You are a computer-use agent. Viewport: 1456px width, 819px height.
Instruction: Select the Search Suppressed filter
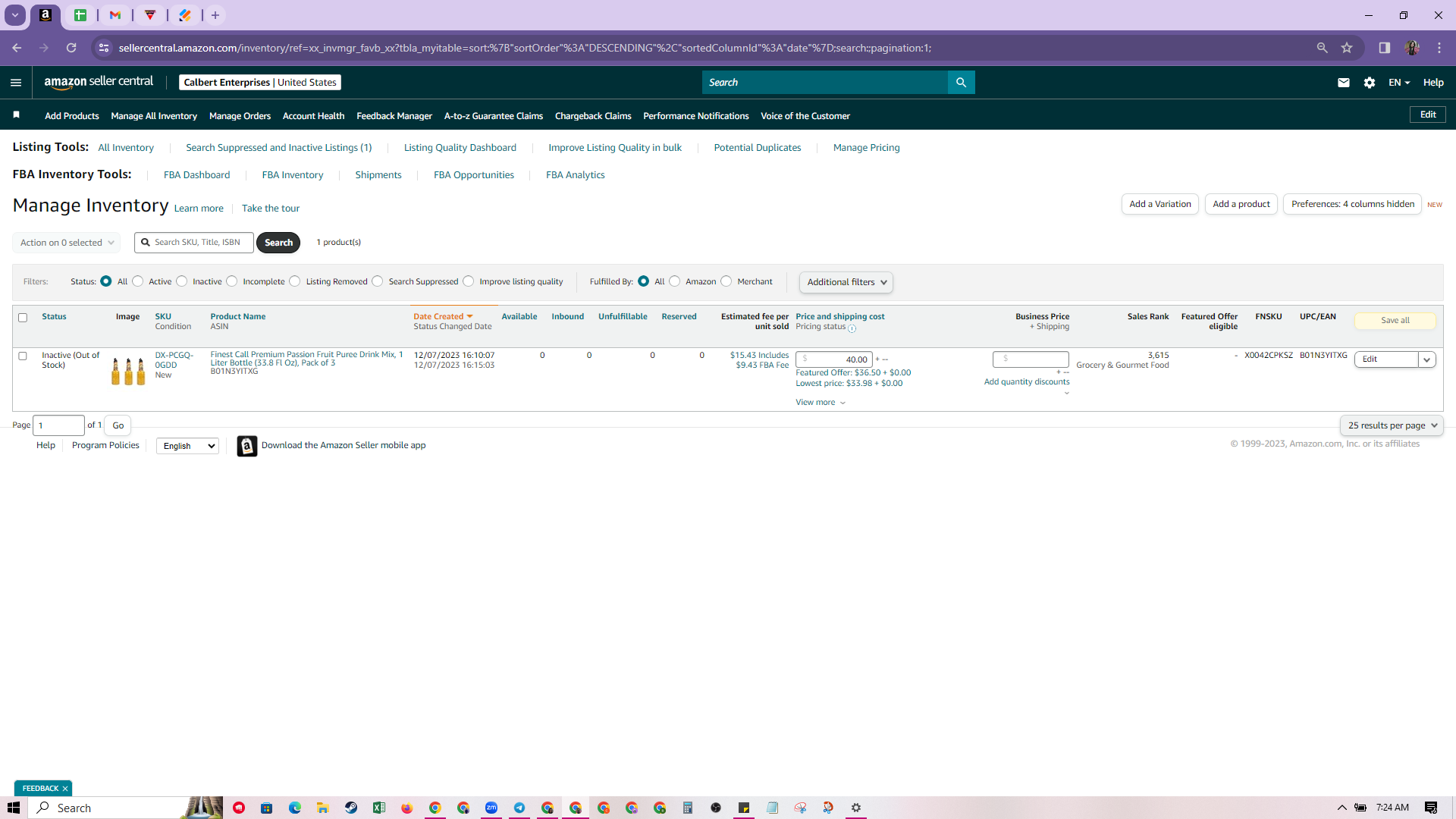378,281
